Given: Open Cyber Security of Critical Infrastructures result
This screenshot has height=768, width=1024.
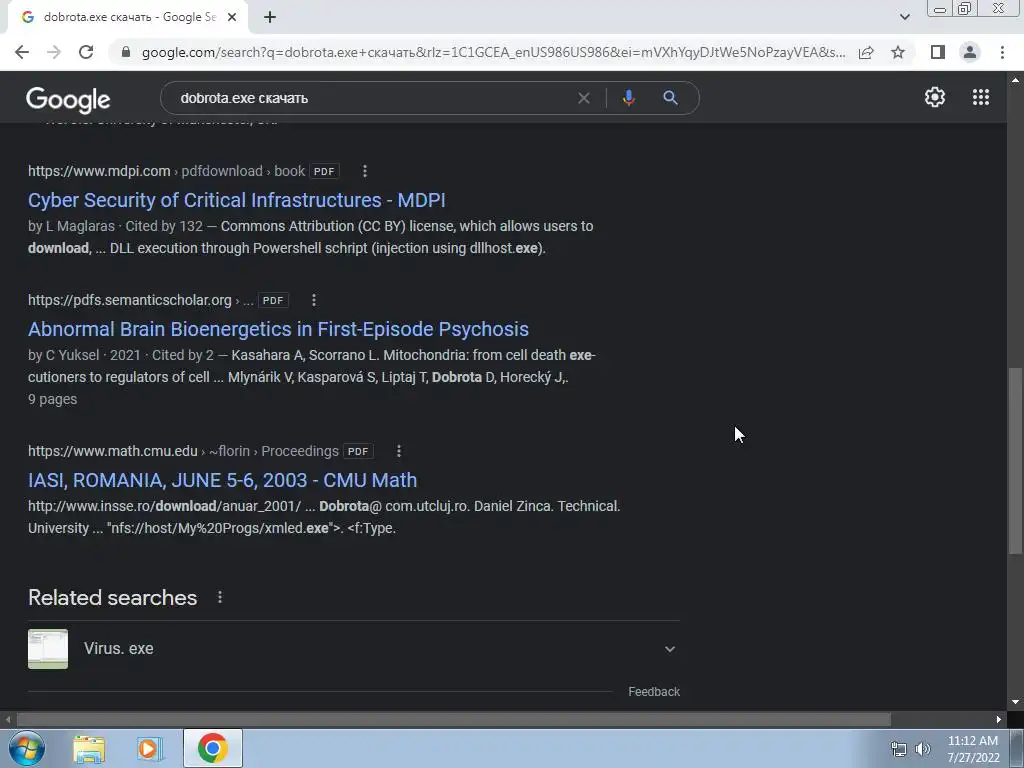Looking at the screenshot, I should pyautogui.click(x=236, y=200).
